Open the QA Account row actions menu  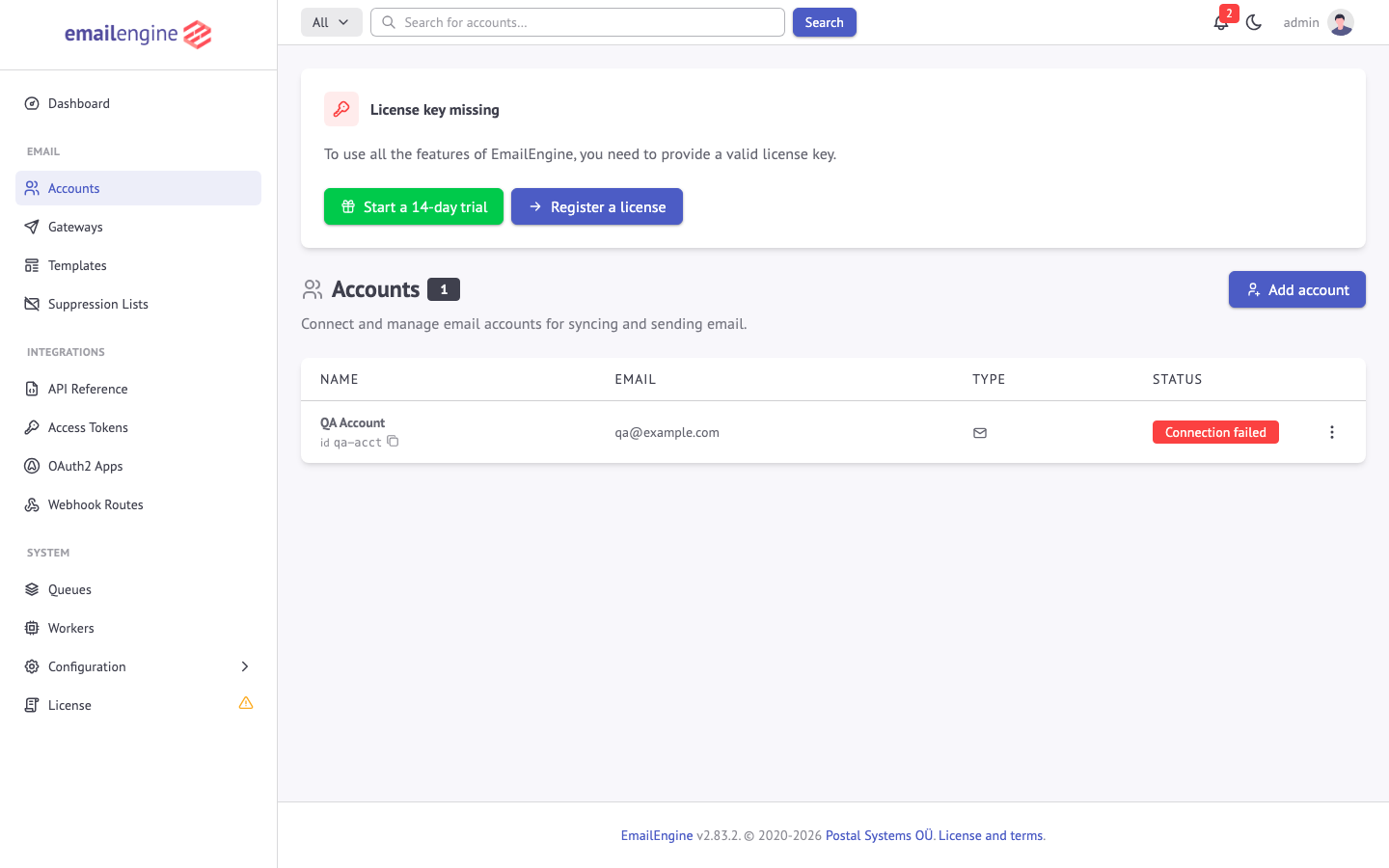click(1332, 432)
